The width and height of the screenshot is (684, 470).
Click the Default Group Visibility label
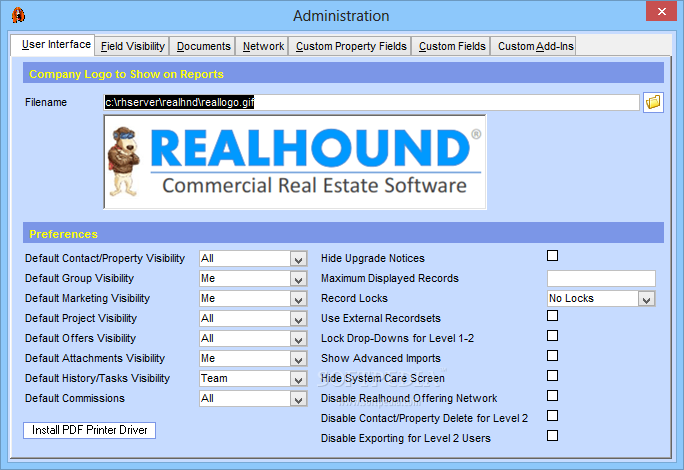point(79,278)
